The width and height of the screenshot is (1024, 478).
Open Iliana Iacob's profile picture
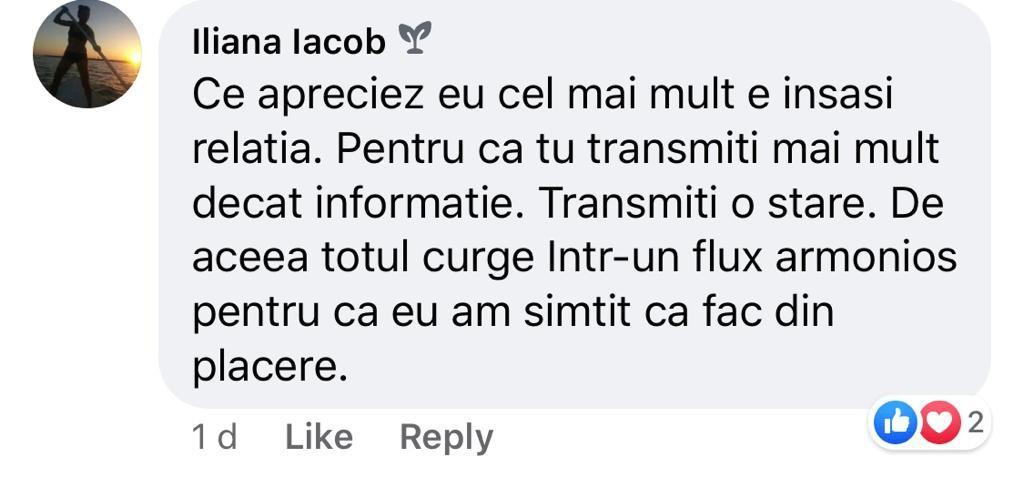pos(87,54)
